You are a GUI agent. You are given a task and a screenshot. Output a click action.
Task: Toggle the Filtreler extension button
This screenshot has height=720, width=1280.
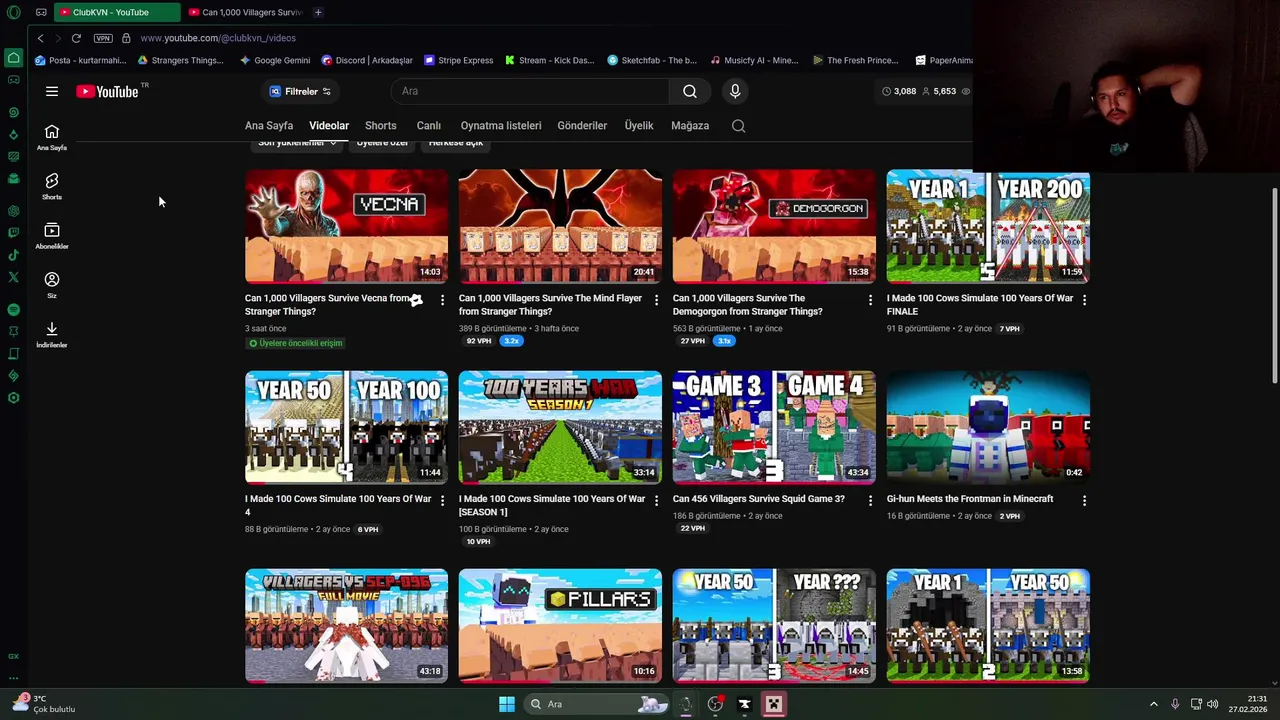pos(300,91)
